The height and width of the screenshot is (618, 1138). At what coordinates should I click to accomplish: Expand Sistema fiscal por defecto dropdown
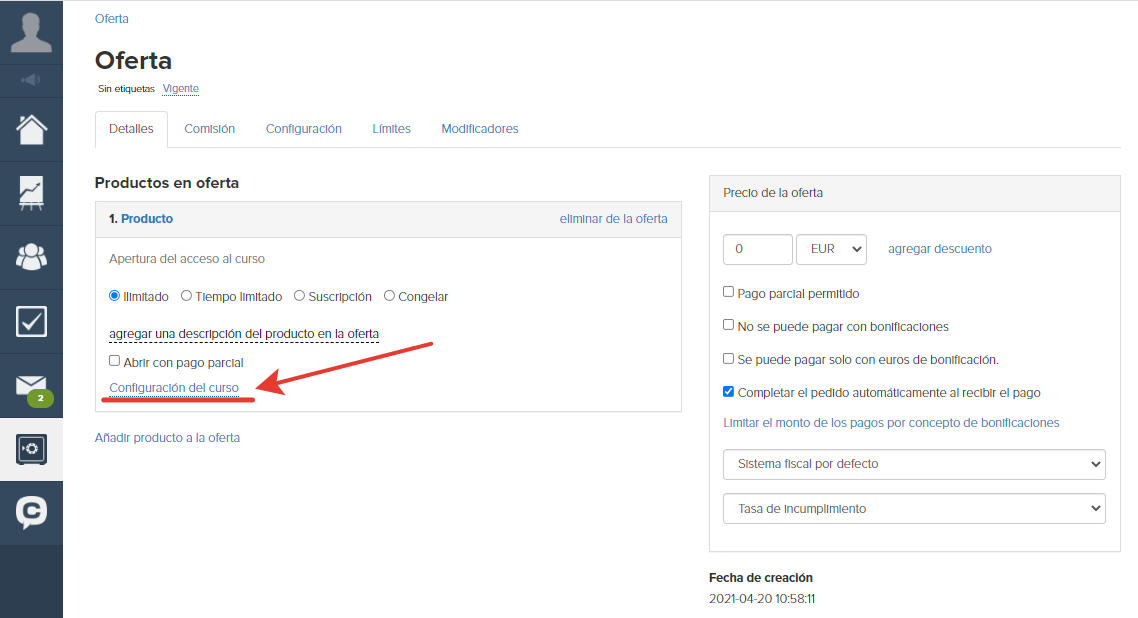pyautogui.click(x=914, y=464)
